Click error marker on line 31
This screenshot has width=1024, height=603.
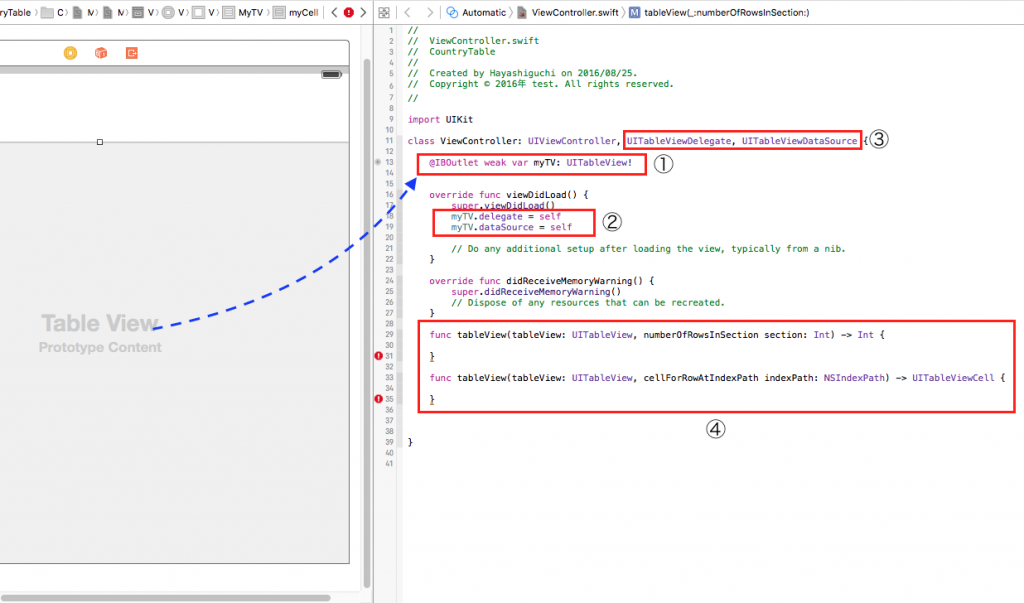(x=378, y=356)
